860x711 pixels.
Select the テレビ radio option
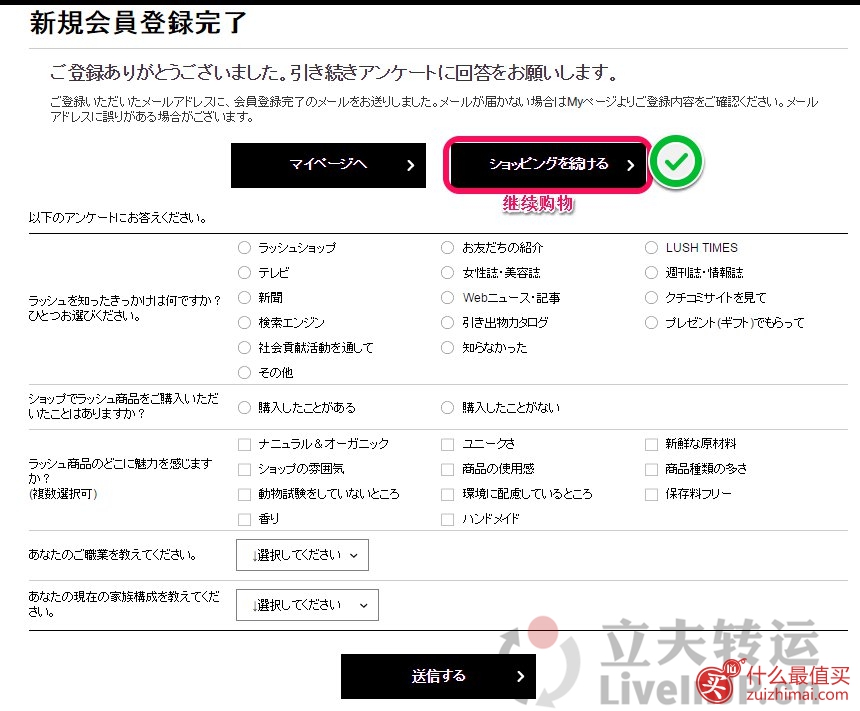tap(244, 273)
